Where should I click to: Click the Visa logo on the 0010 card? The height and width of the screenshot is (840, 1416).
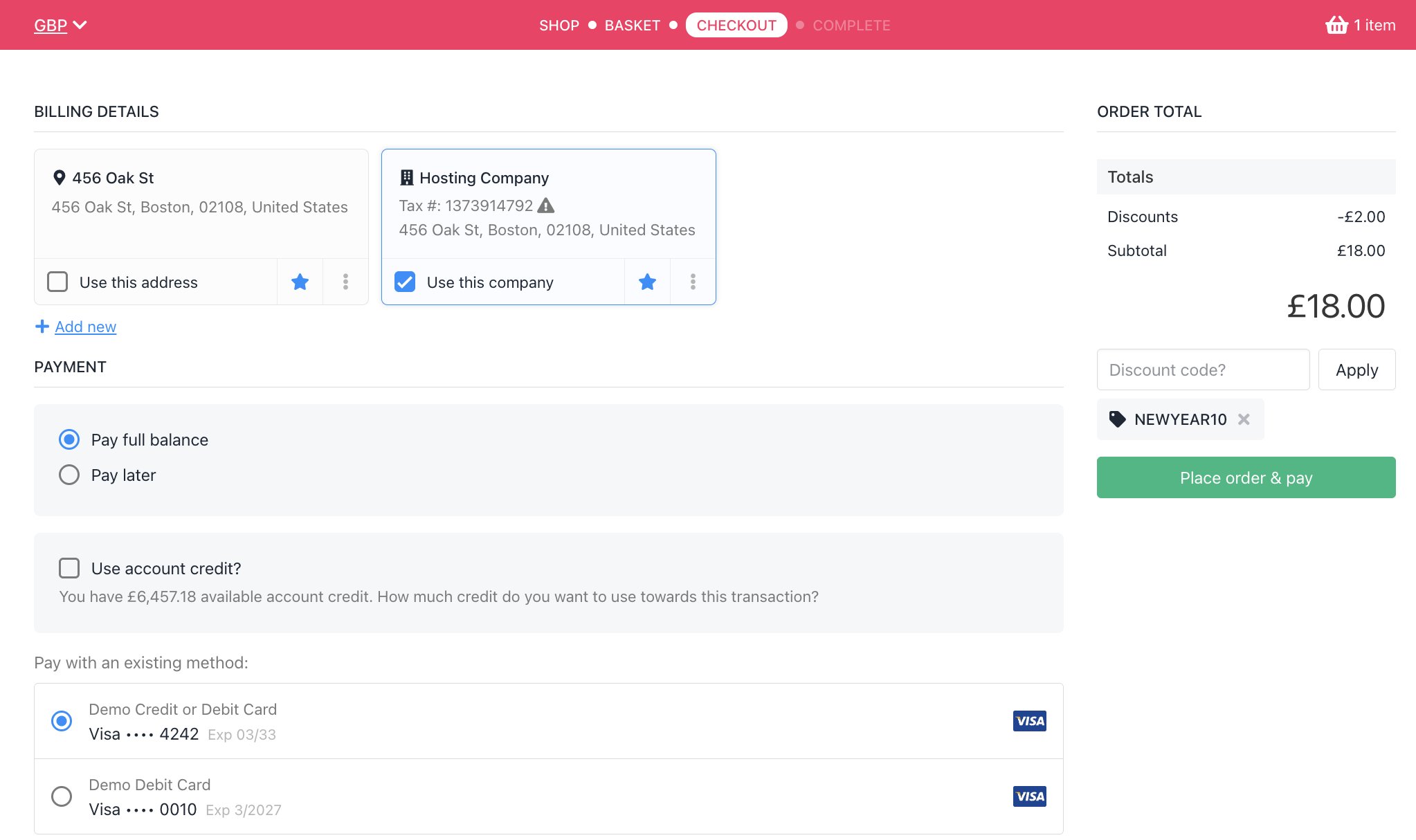(x=1030, y=796)
